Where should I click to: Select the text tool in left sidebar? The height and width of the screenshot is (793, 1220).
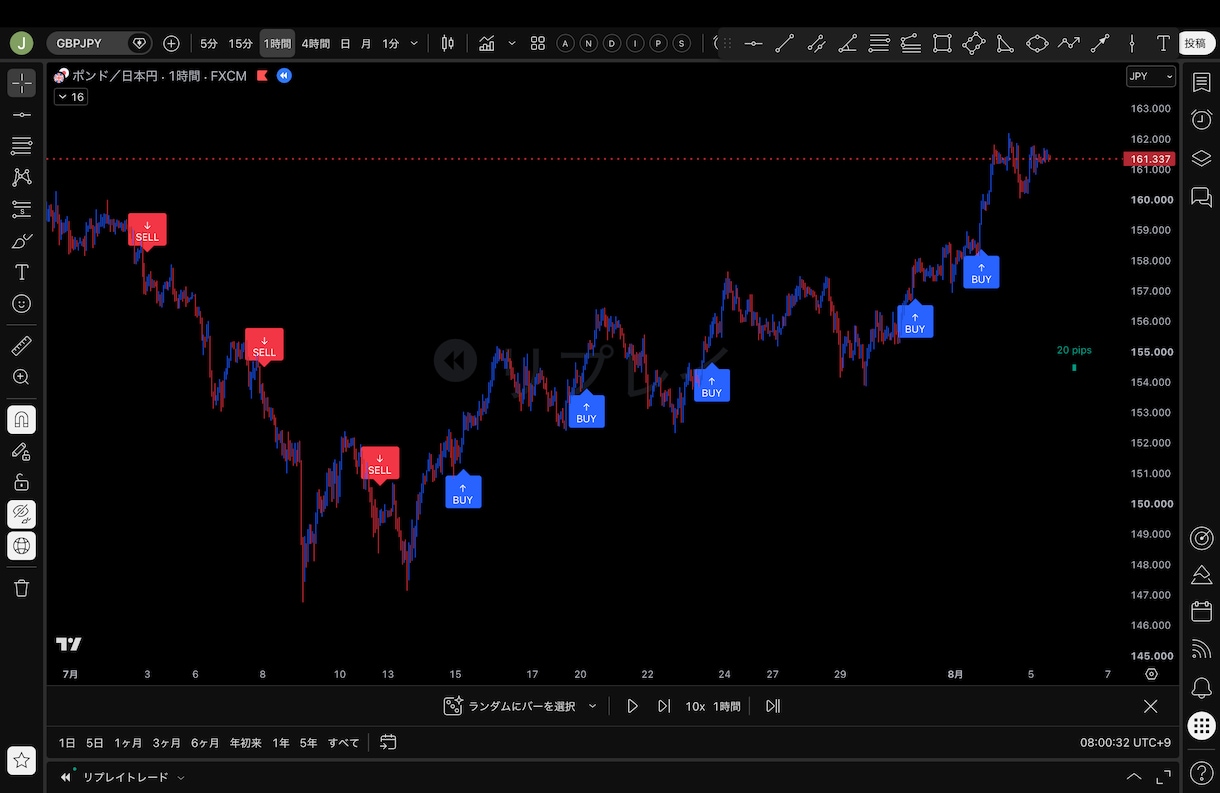coord(21,272)
